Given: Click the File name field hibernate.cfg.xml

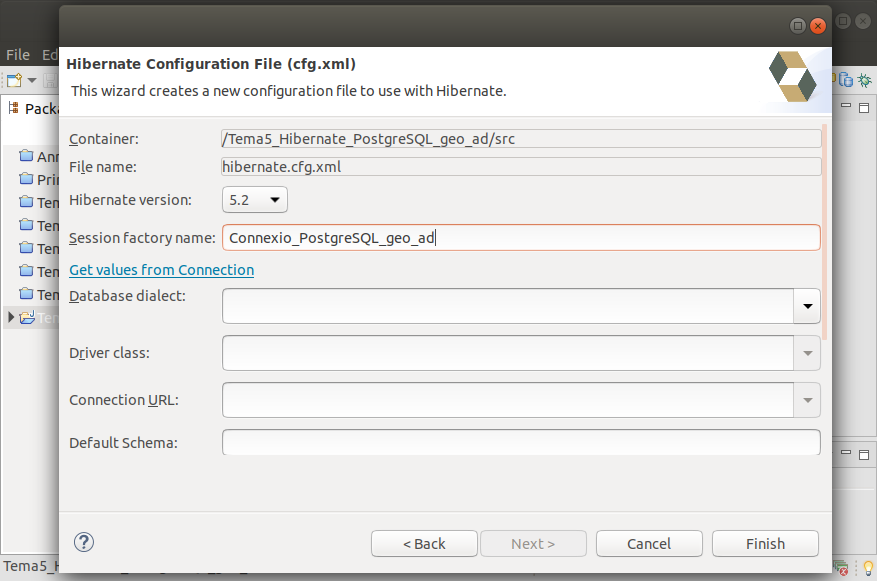Looking at the screenshot, I should [521, 167].
